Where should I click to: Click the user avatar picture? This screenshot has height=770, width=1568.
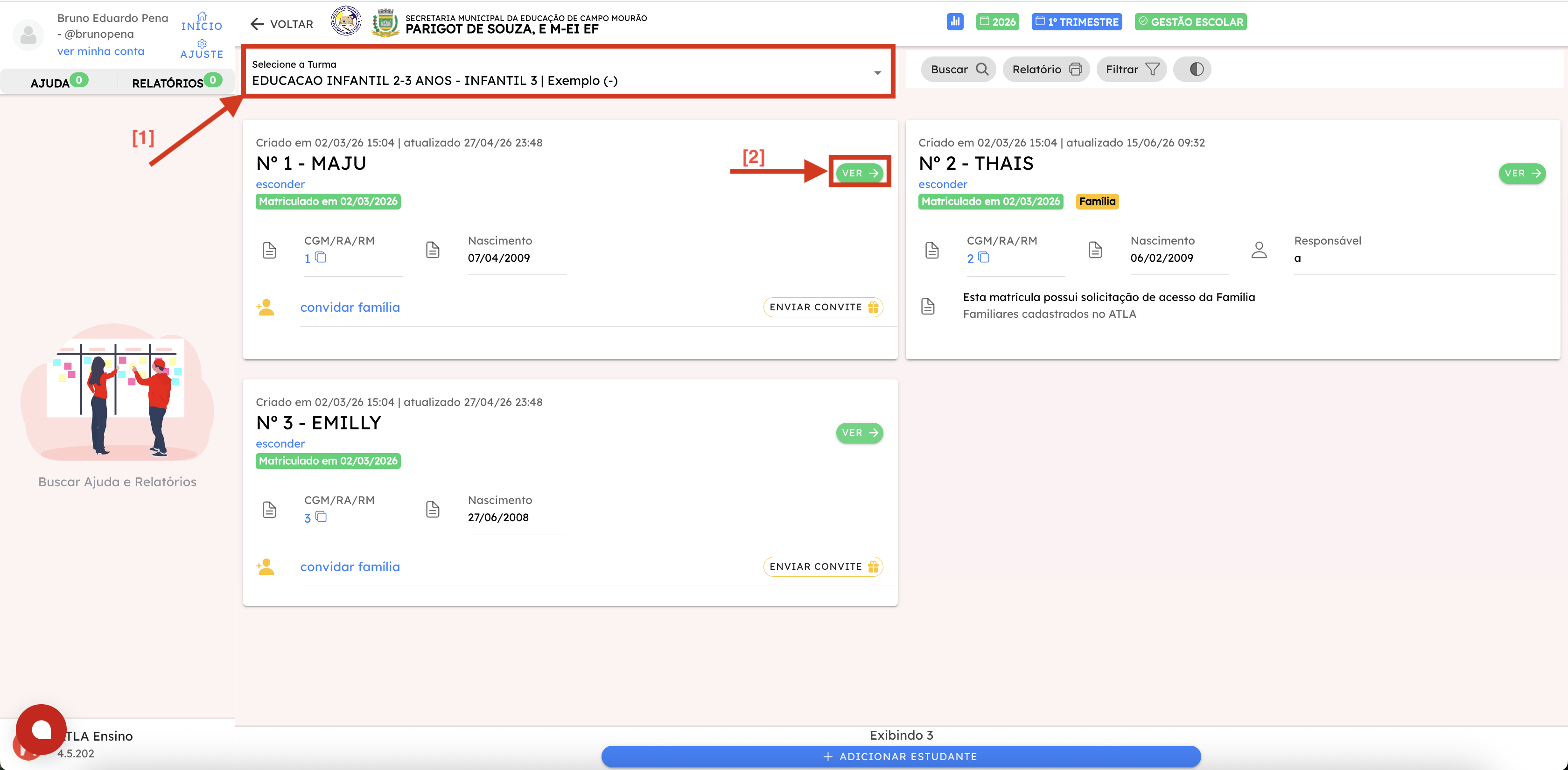click(x=28, y=35)
